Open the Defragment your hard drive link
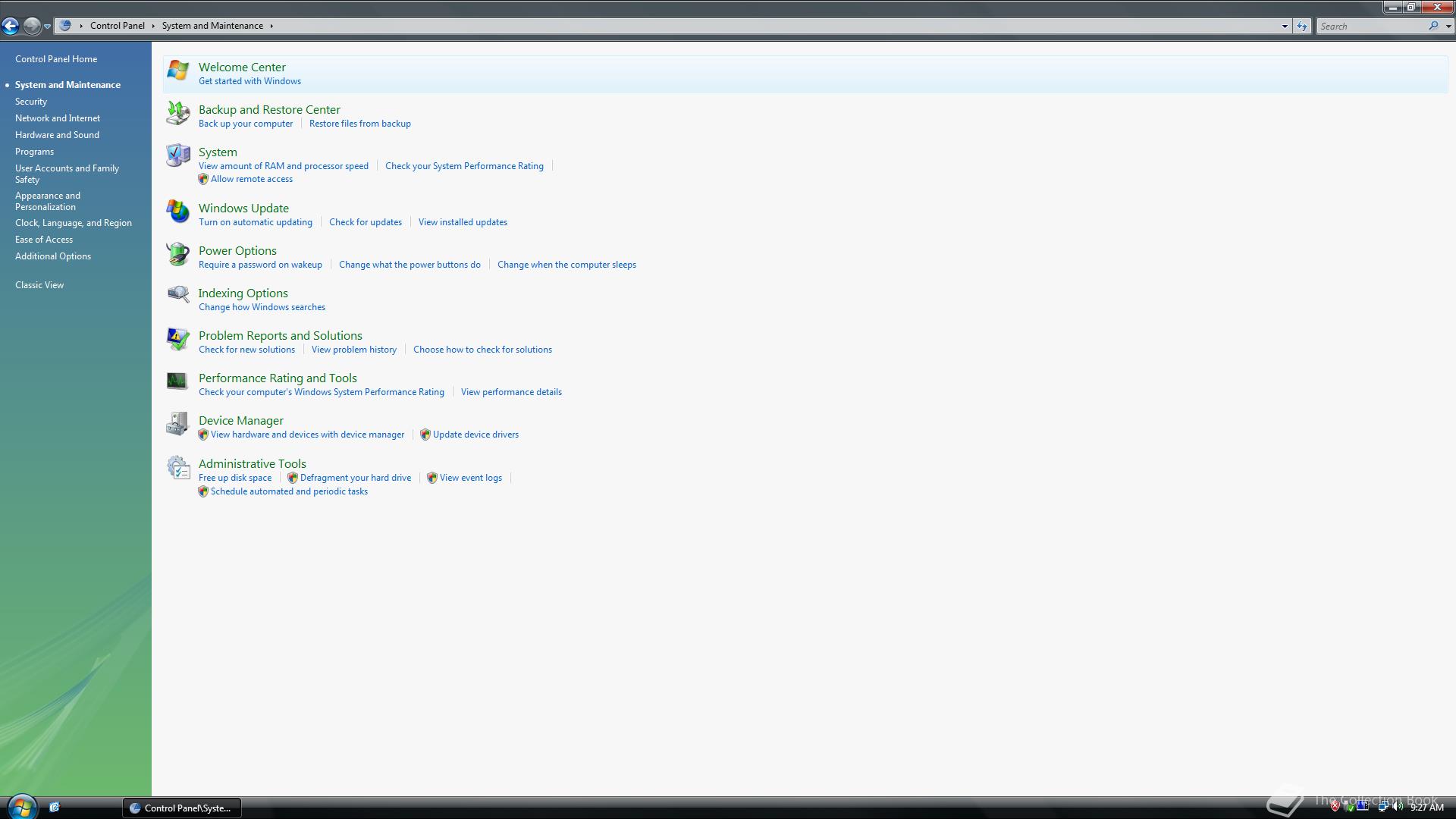 coord(355,478)
